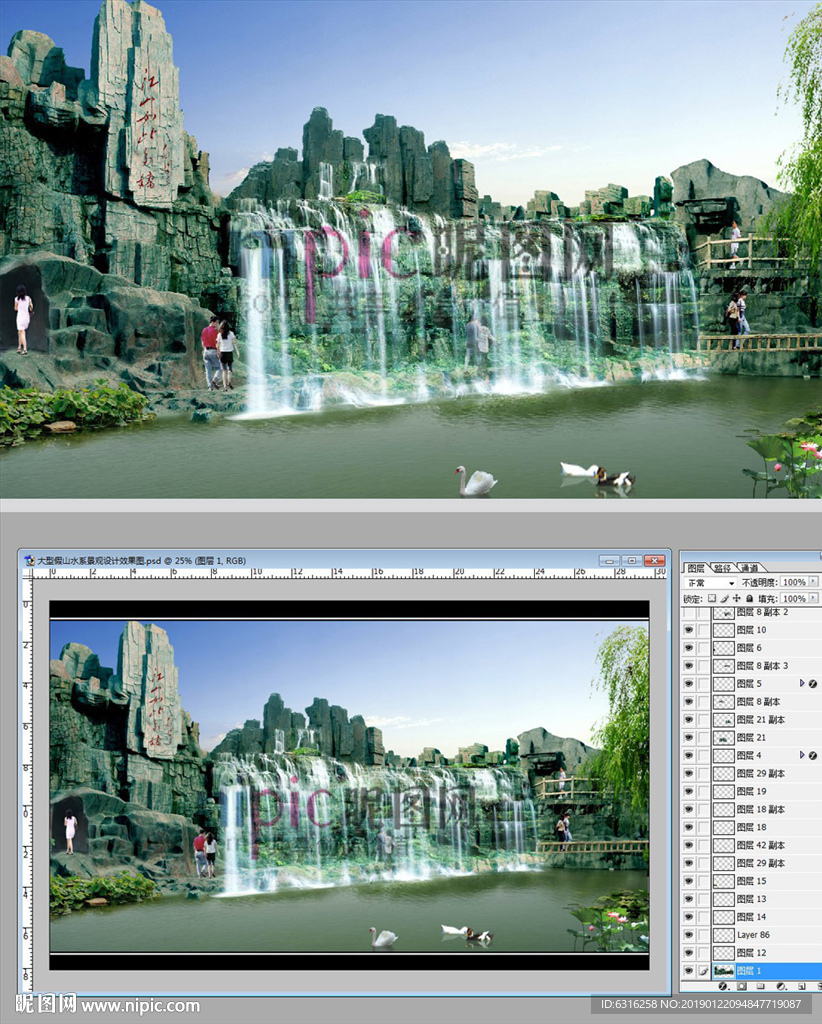Lock image pixels brush icon
The width and height of the screenshot is (822, 1024).
725,598
